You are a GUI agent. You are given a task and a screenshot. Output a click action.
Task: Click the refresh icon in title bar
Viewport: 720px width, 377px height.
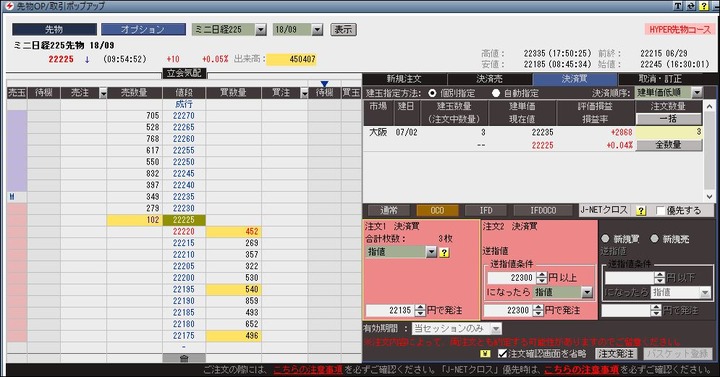point(691,6)
